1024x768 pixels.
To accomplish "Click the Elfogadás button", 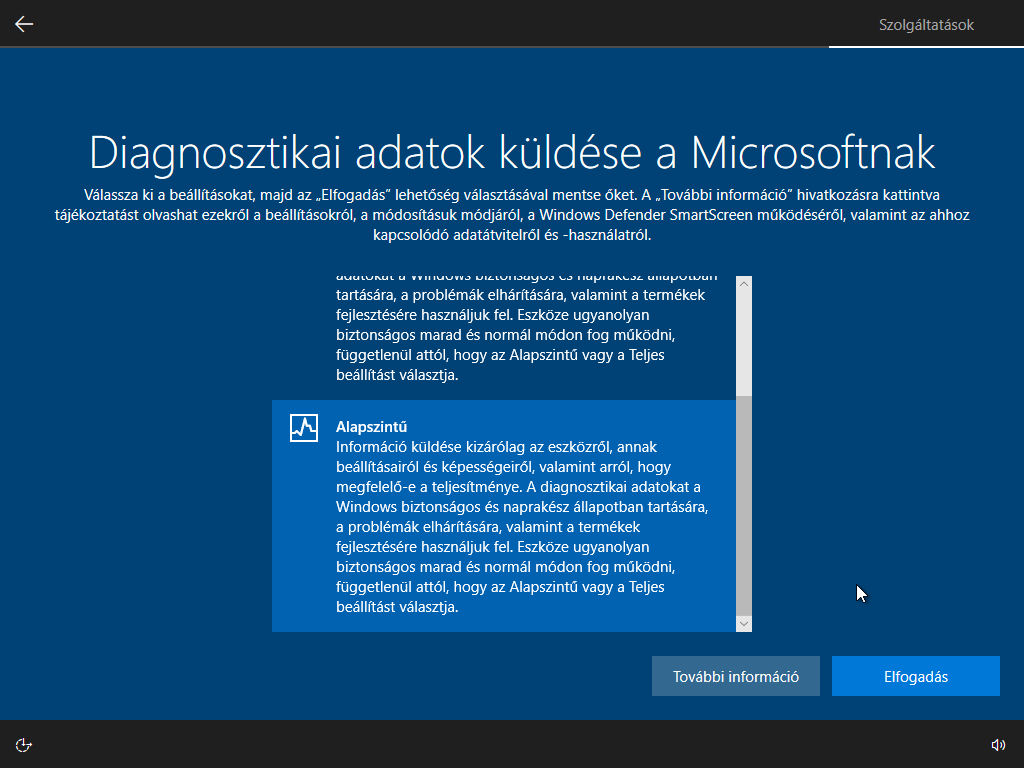I will pyautogui.click(x=916, y=676).
